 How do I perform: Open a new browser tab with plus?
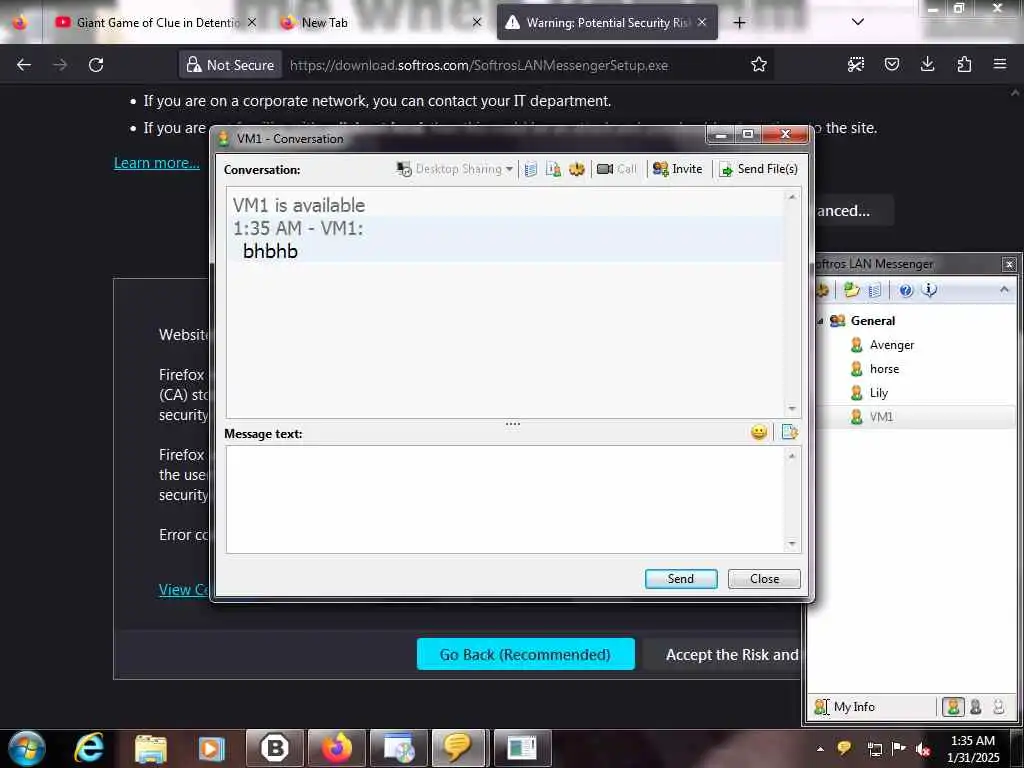tap(739, 23)
